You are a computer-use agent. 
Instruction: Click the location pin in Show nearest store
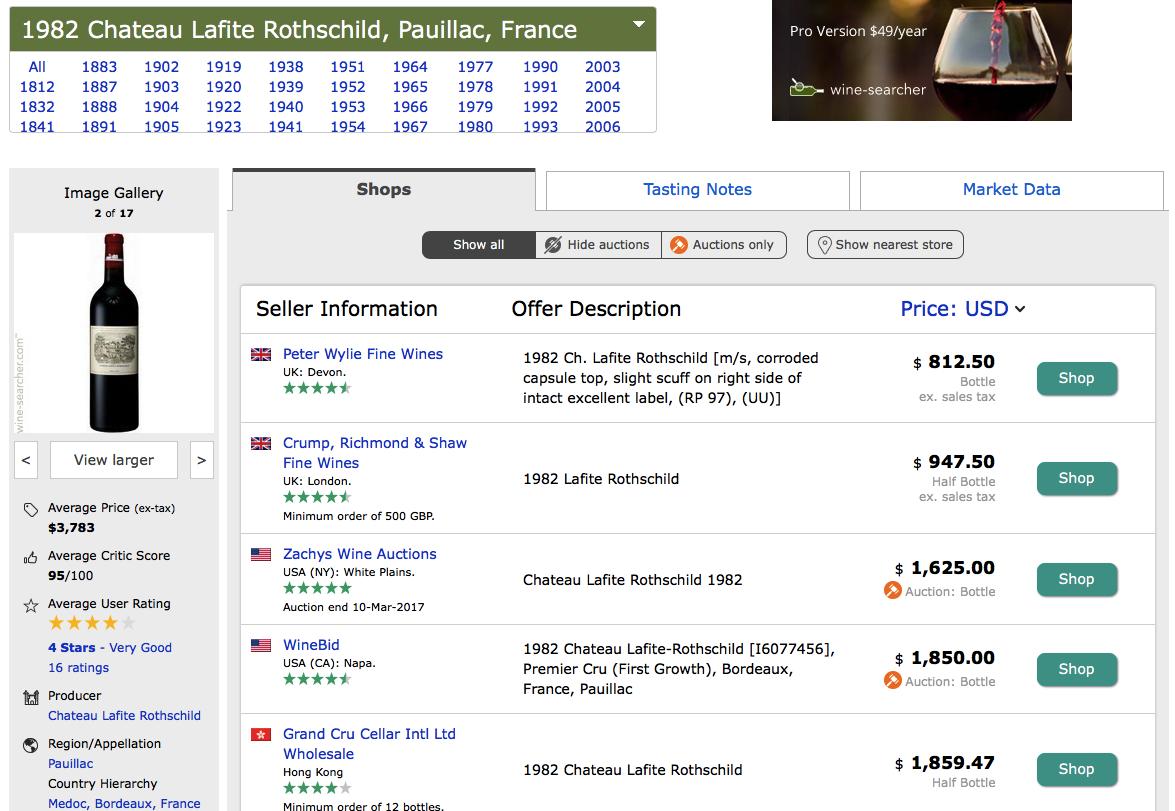click(x=823, y=244)
